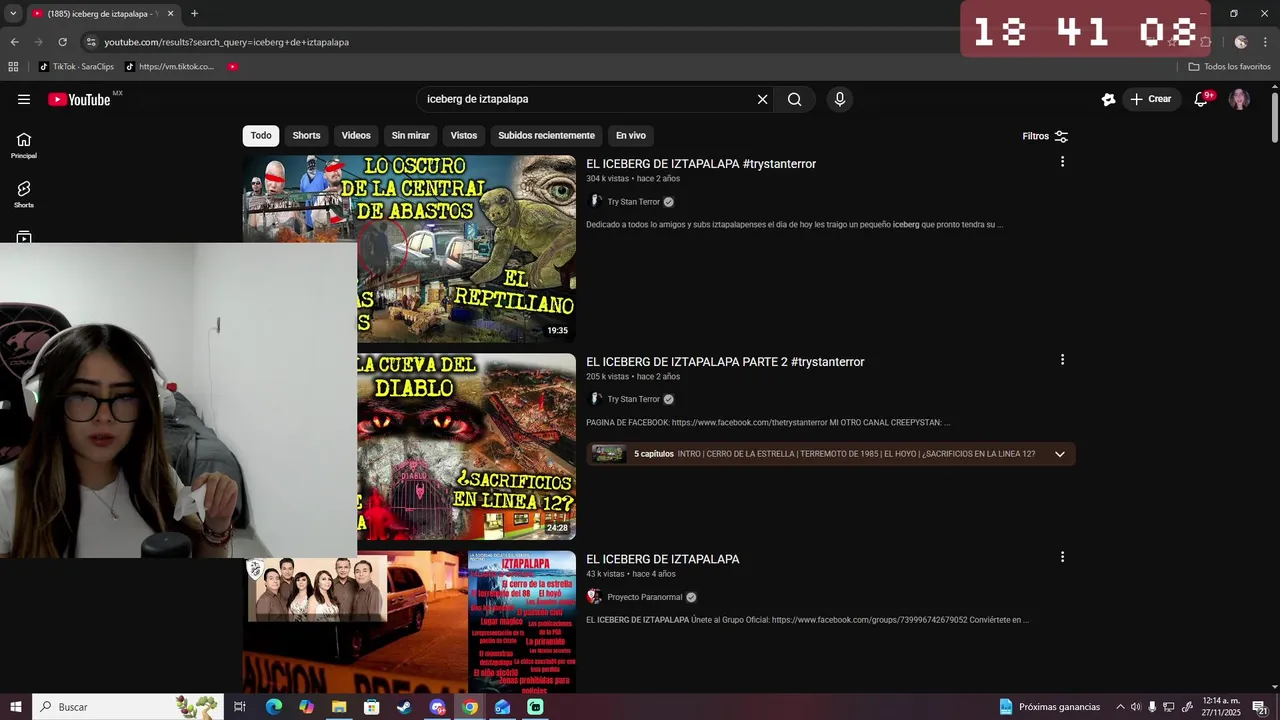1280x720 pixels.
Task: Reload the page in the browser
Action: point(62,42)
